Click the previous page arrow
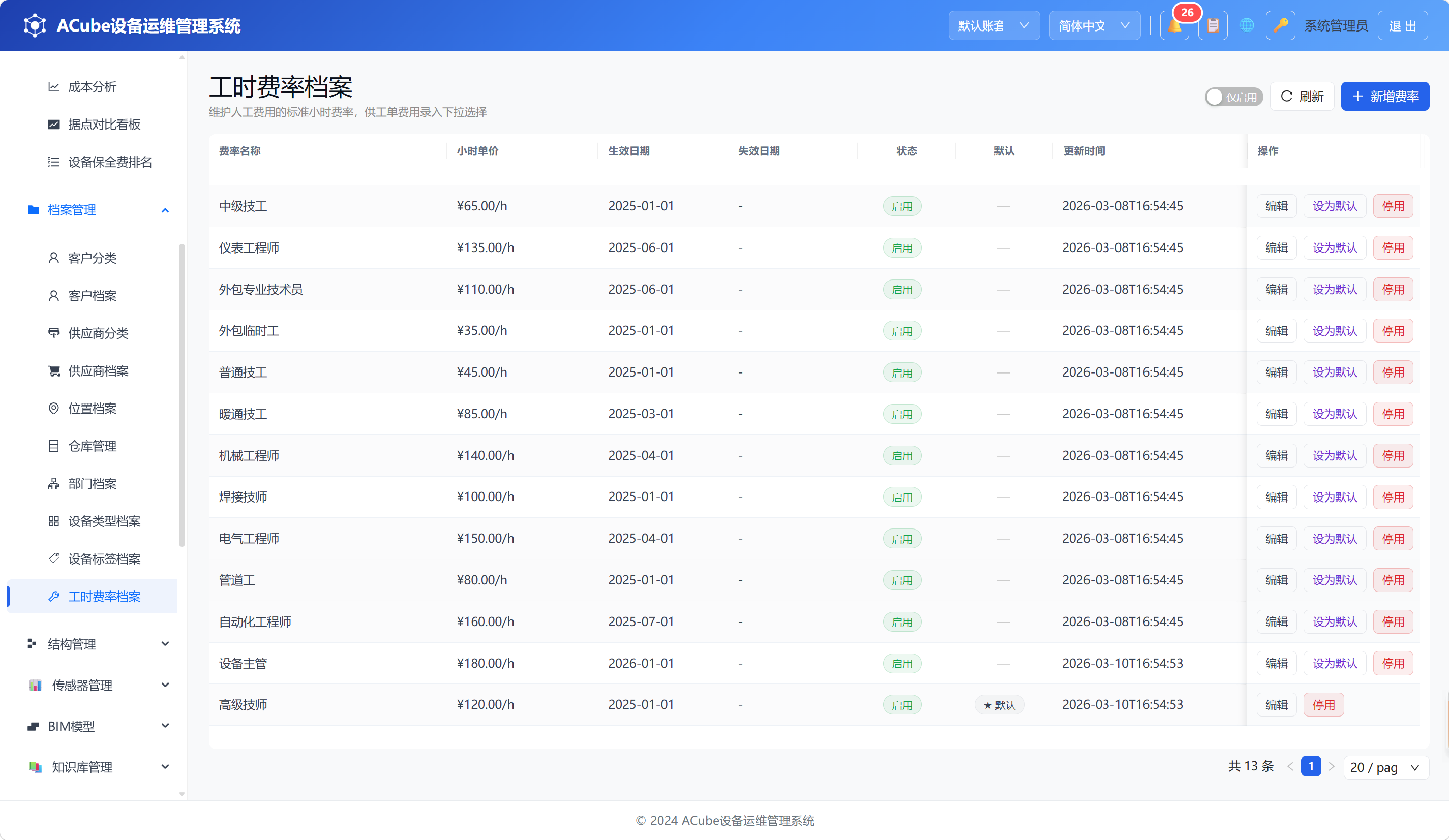This screenshot has width=1449, height=840. (x=1290, y=766)
